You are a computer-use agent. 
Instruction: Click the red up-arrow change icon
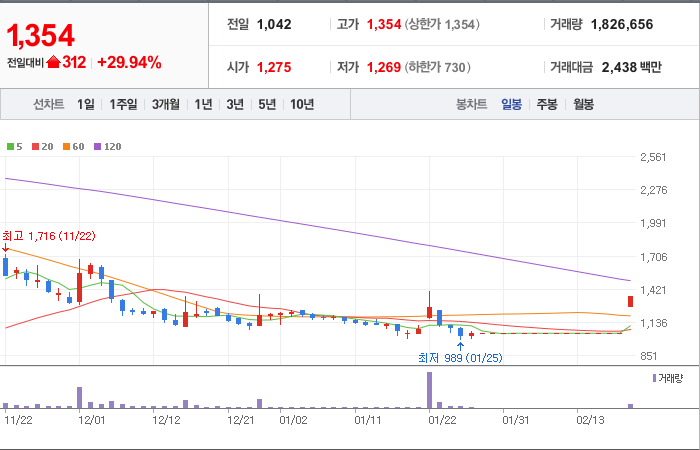coord(53,62)
